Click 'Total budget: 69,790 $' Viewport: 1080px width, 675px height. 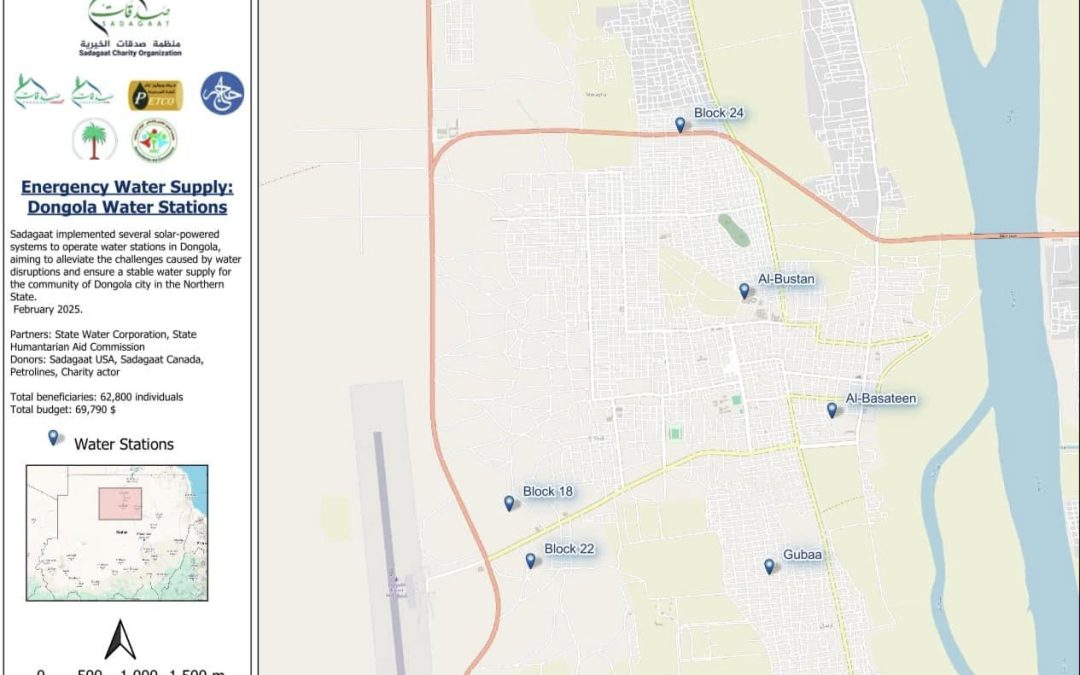click(63, 409)
